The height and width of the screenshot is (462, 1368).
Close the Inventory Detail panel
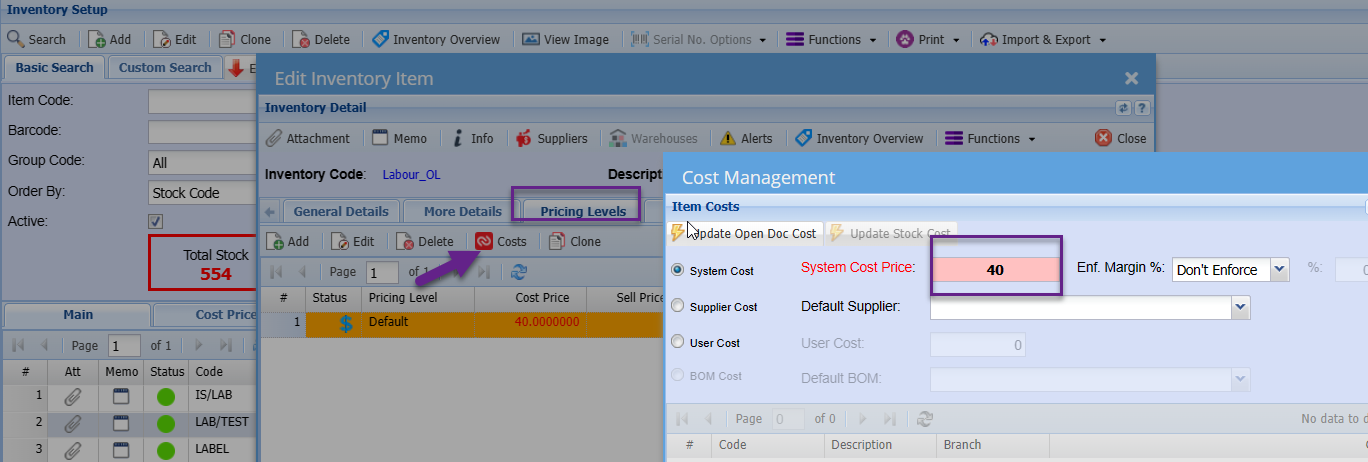[x=1121, y=138]
